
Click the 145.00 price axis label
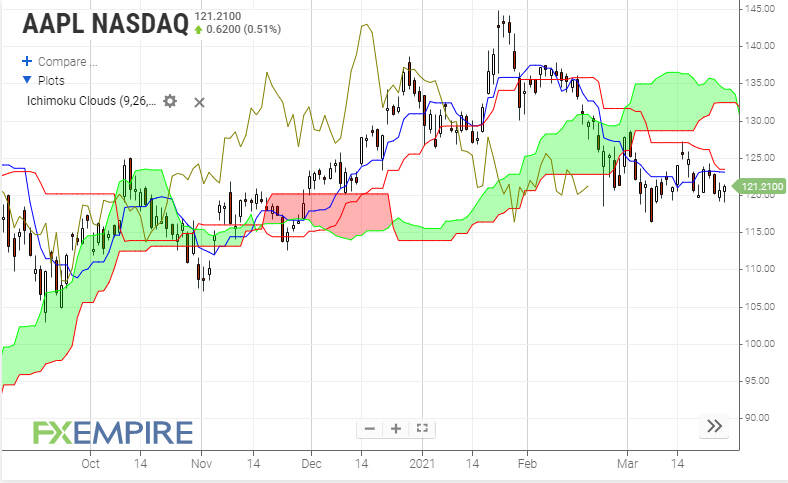pos(759,9)
